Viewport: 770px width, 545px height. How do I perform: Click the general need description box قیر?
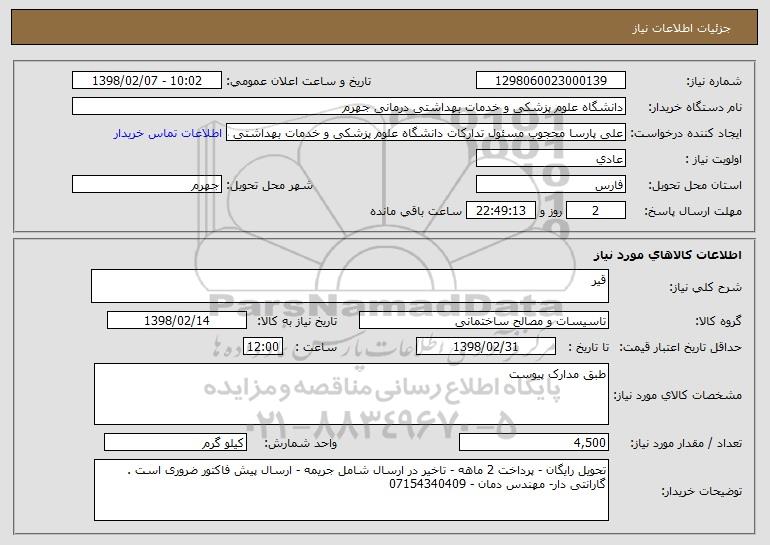pyautogui.click(x=350, y=286)
